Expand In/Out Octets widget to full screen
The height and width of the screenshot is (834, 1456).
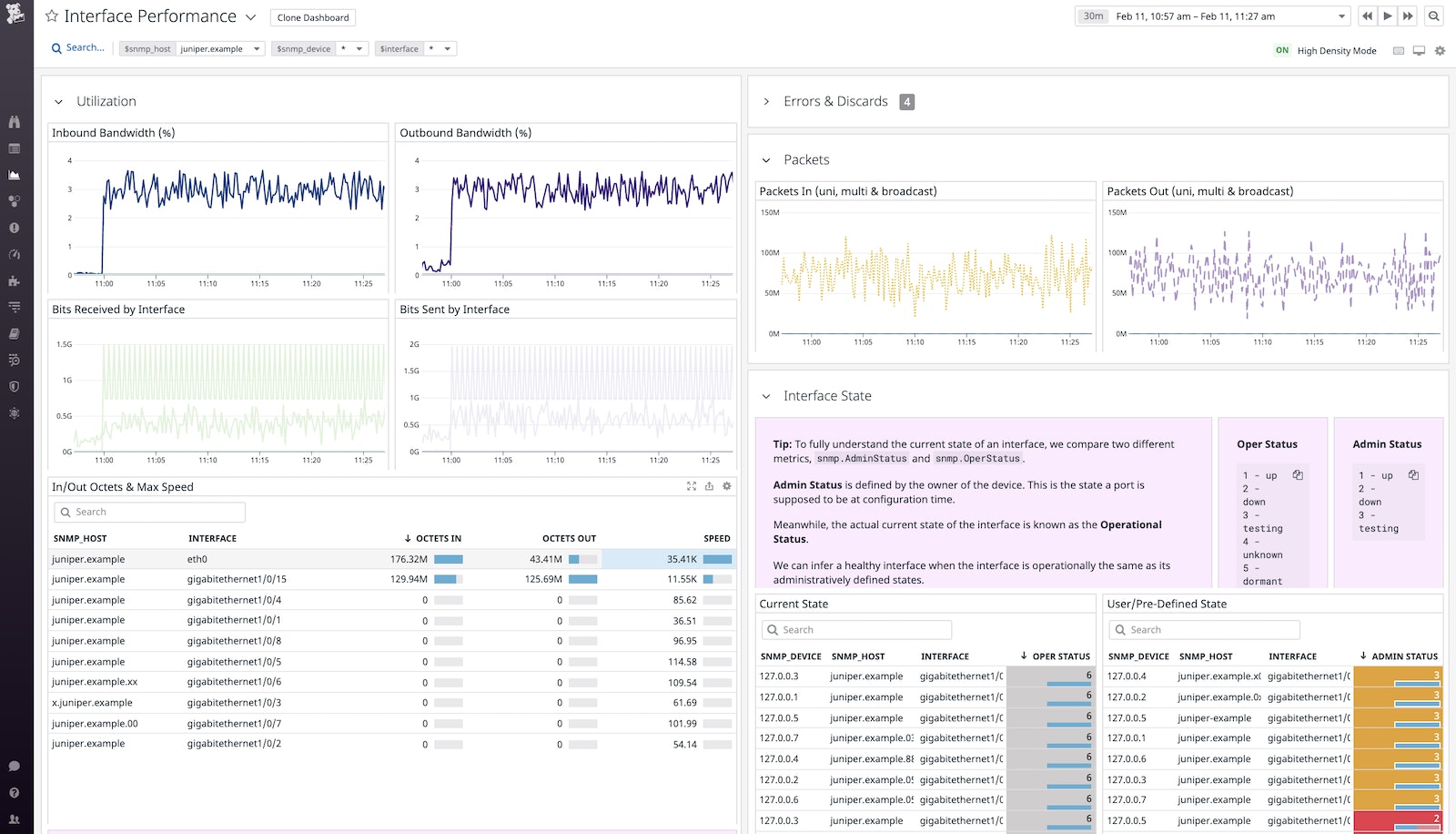click(692, 486)
